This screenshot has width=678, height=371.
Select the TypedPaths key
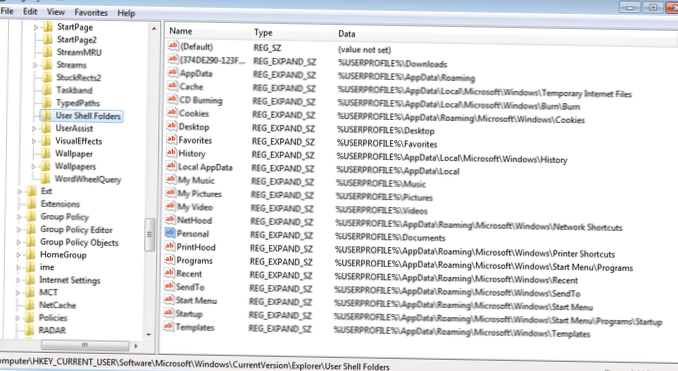[x=78, y=103]
